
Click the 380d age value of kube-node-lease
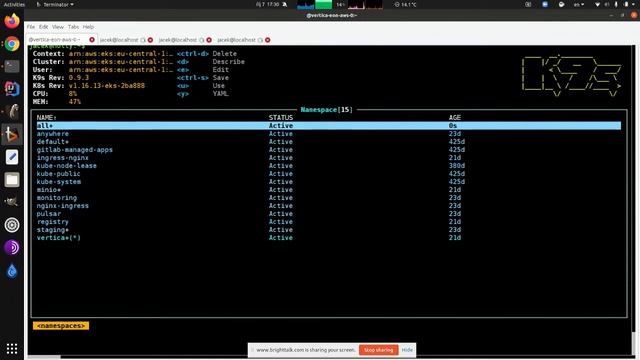(456, 166)
